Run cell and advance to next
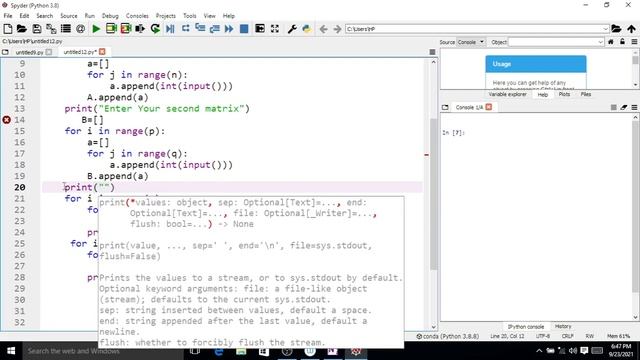 pos(126,29)
